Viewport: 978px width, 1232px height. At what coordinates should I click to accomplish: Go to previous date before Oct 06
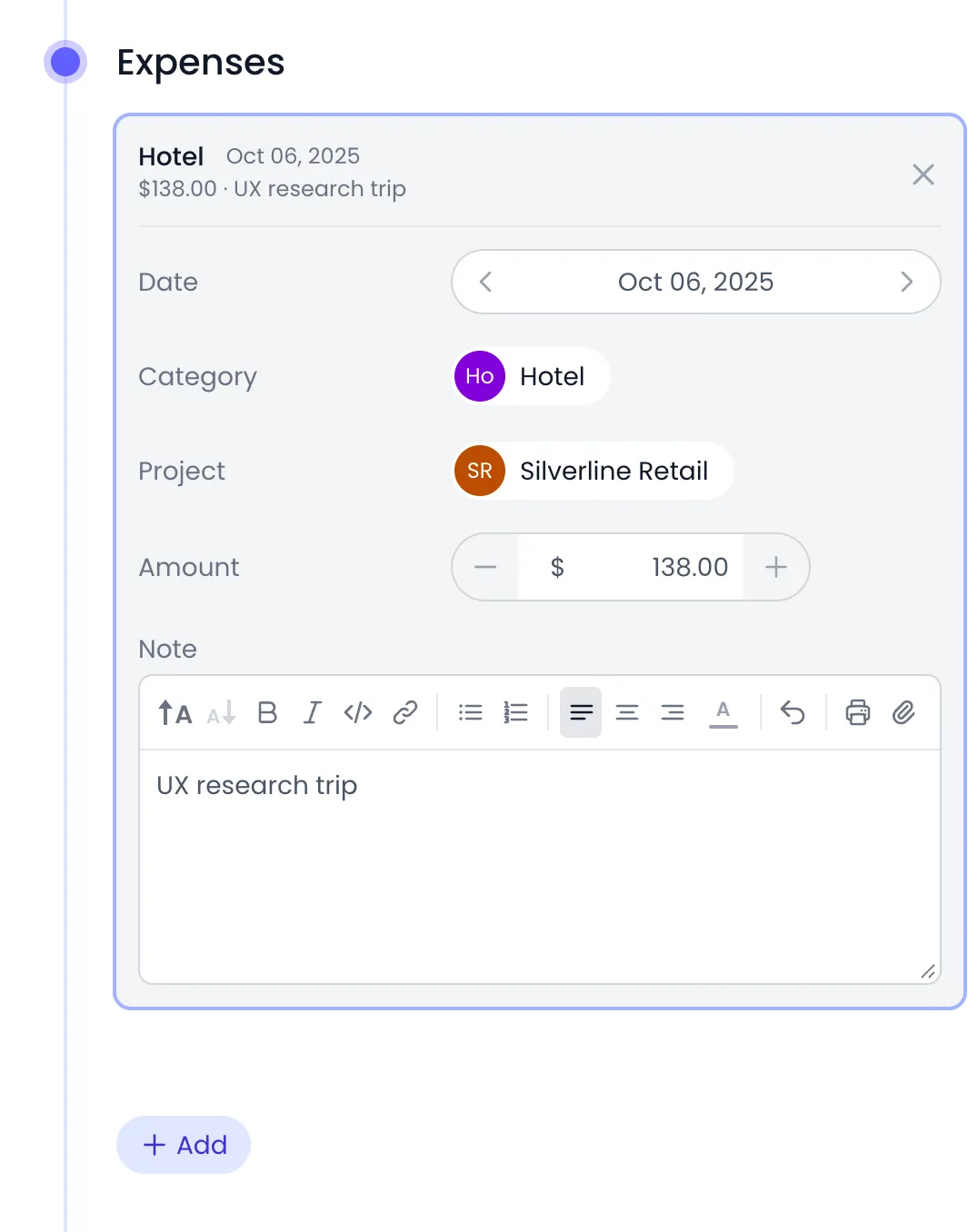(485, 282)
